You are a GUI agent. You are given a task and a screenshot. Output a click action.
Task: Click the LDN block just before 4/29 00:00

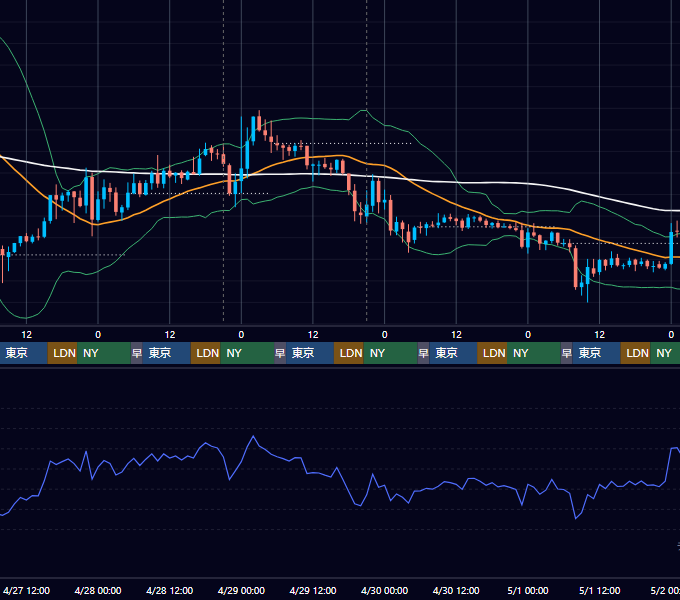[206, 353]
